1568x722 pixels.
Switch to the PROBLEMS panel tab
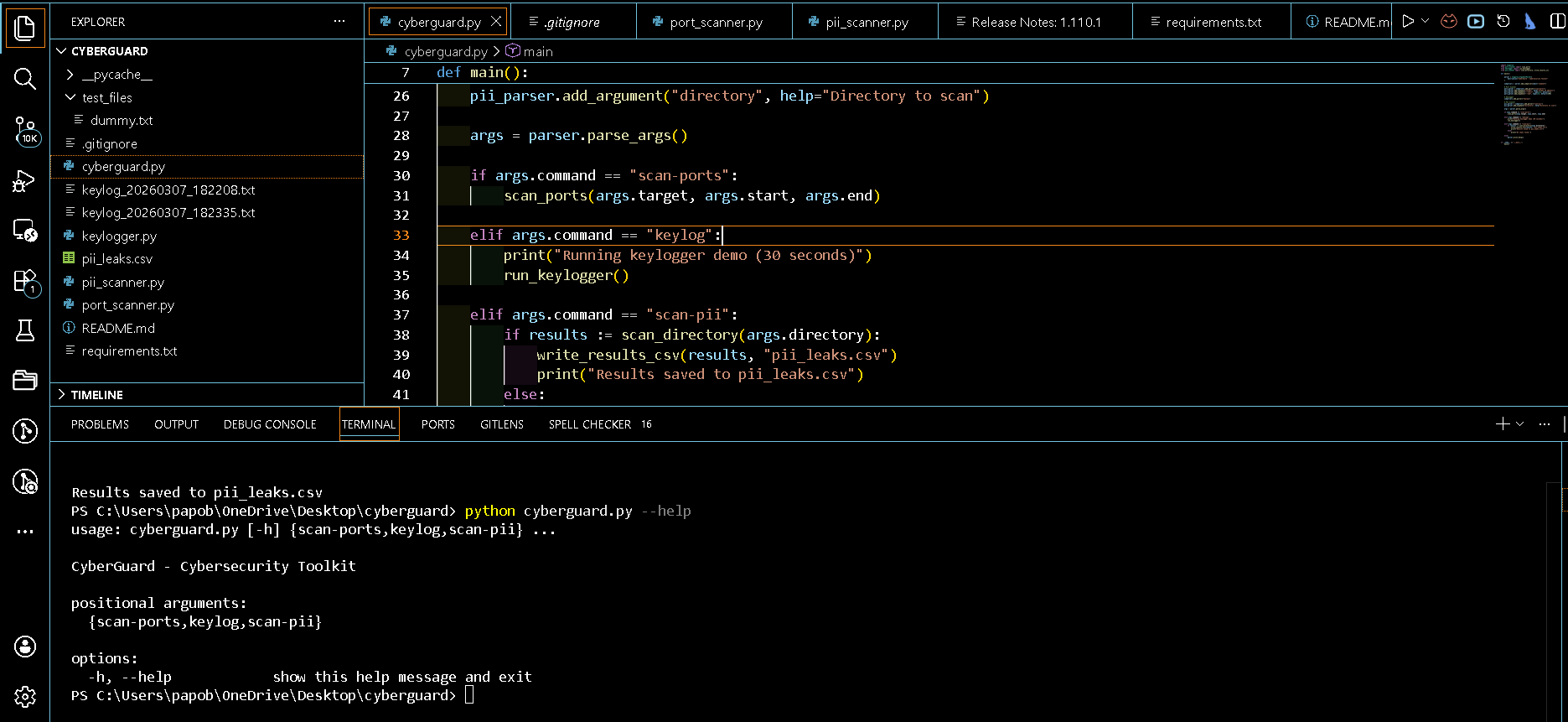[x=100, y=424]
